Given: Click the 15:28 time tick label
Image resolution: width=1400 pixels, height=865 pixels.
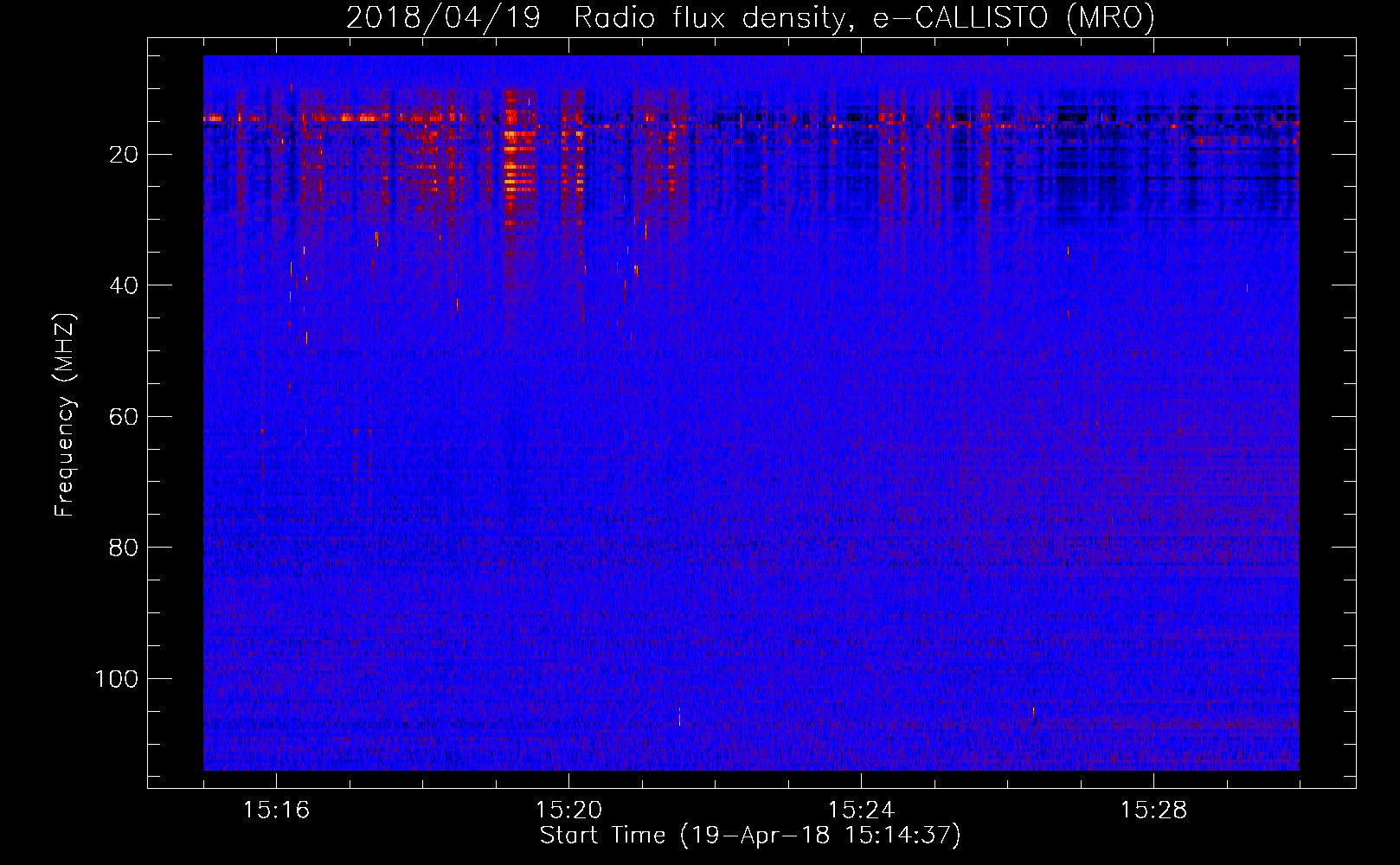Looking at the screenshot, I should (1153, 811).
